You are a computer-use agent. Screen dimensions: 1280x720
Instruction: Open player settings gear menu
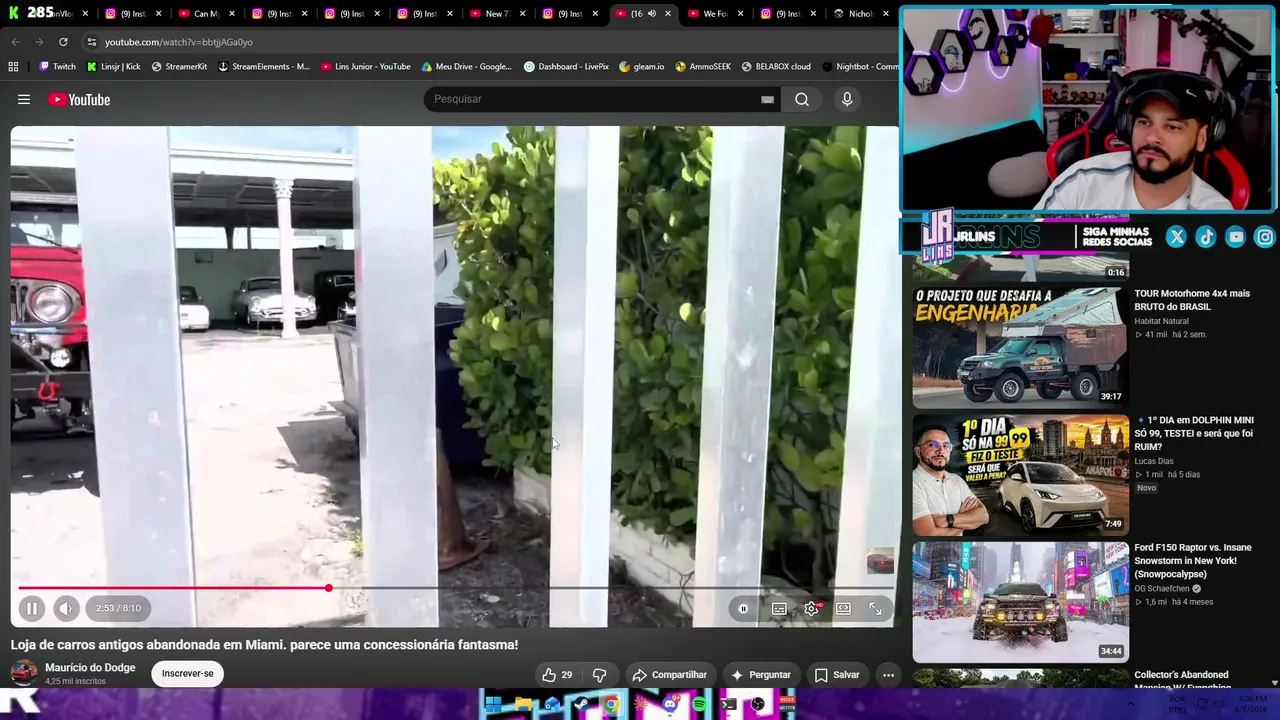click(x=811, y=608)
